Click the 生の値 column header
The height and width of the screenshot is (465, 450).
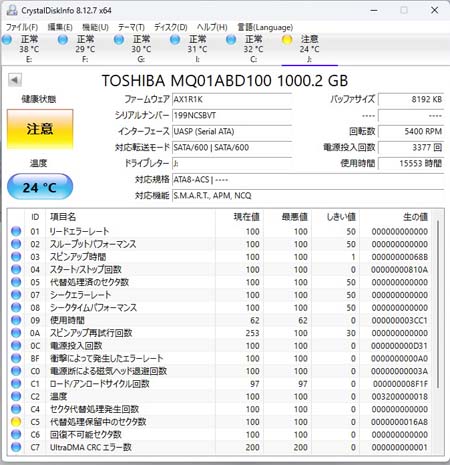click(415, 217)
